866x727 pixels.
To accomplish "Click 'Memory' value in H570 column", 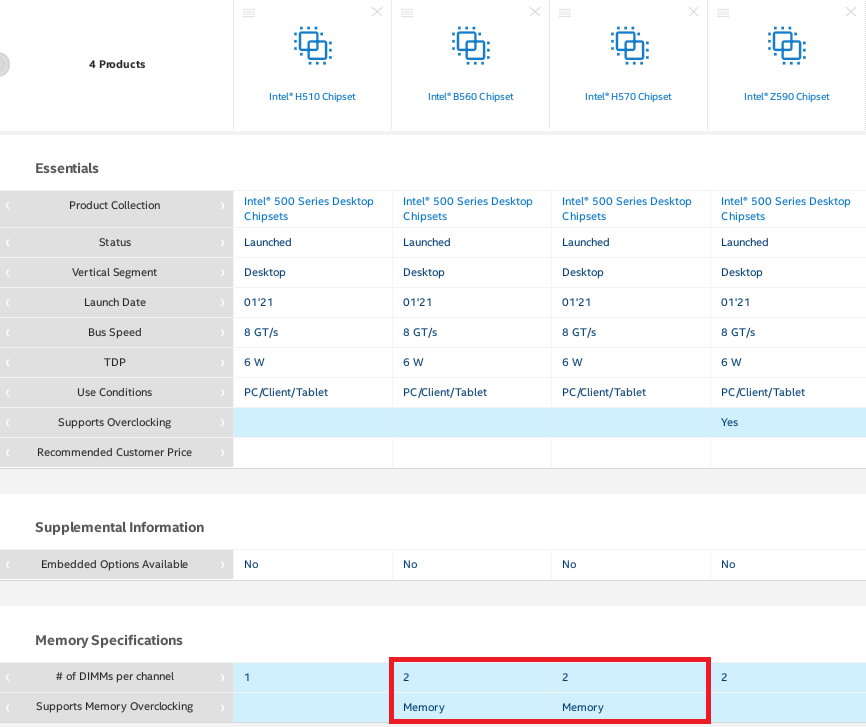I will click(x=583, y=707).
